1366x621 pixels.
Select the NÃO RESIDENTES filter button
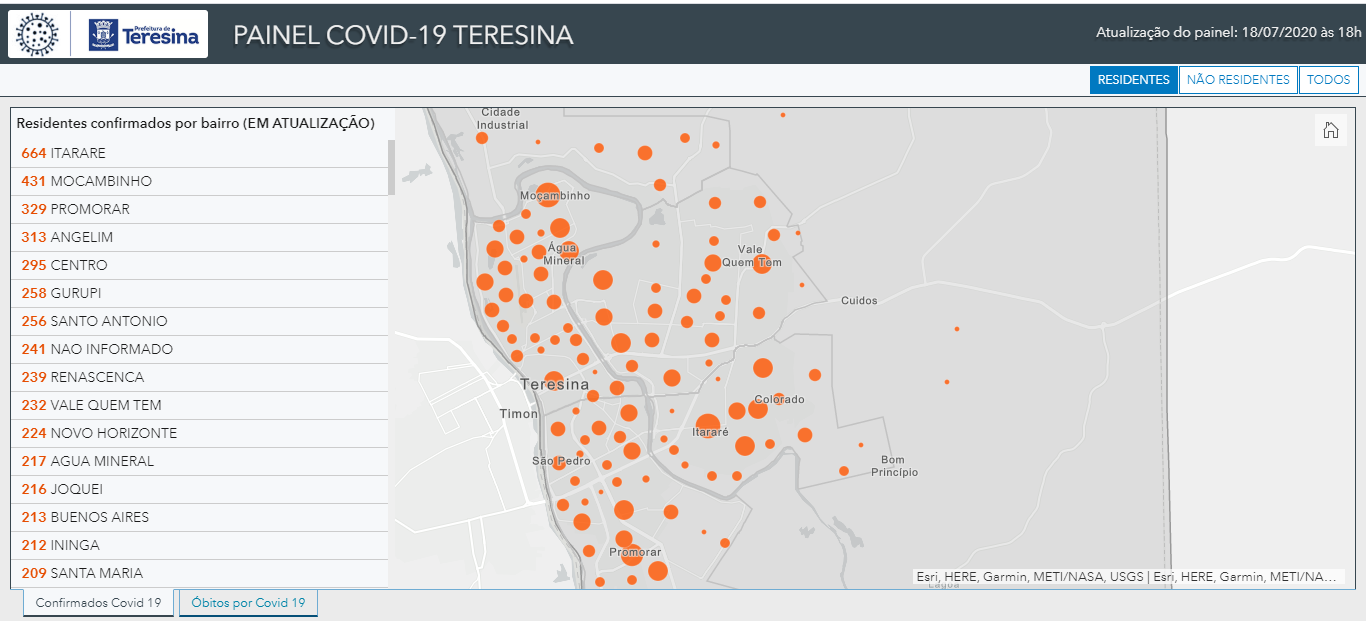point(1238,80)
